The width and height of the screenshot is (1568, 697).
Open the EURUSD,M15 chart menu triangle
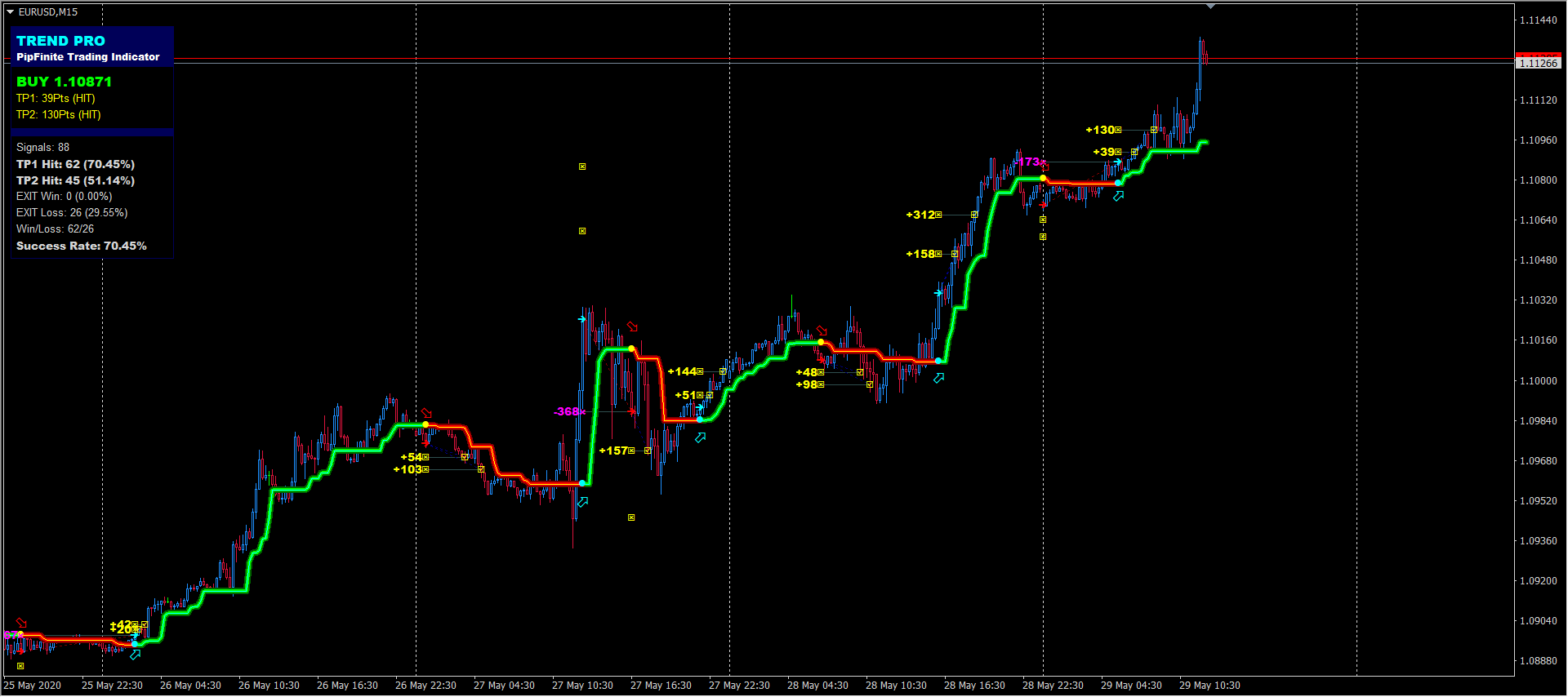[11, 12]
